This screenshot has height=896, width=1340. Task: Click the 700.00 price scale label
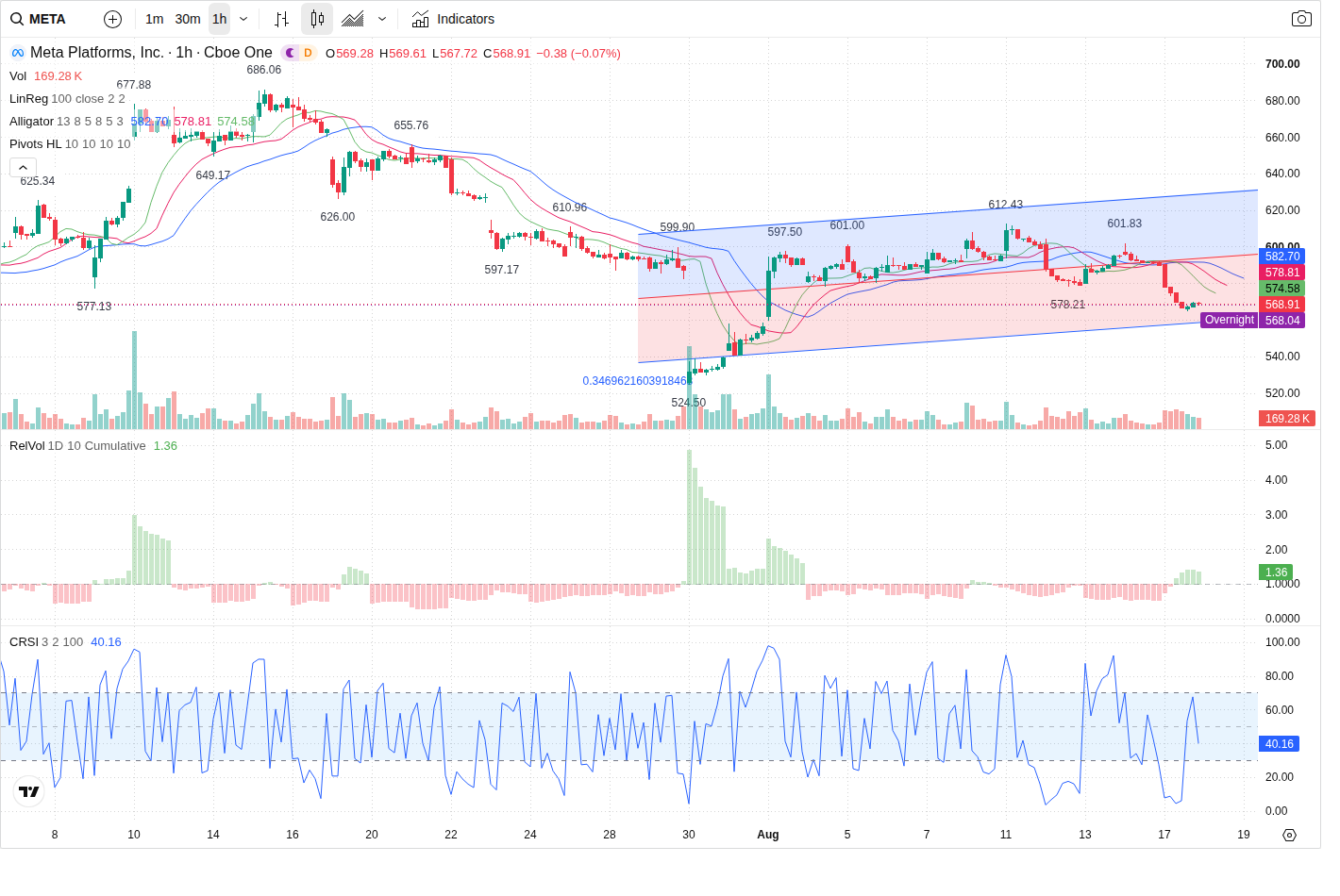coord(1282,64)
